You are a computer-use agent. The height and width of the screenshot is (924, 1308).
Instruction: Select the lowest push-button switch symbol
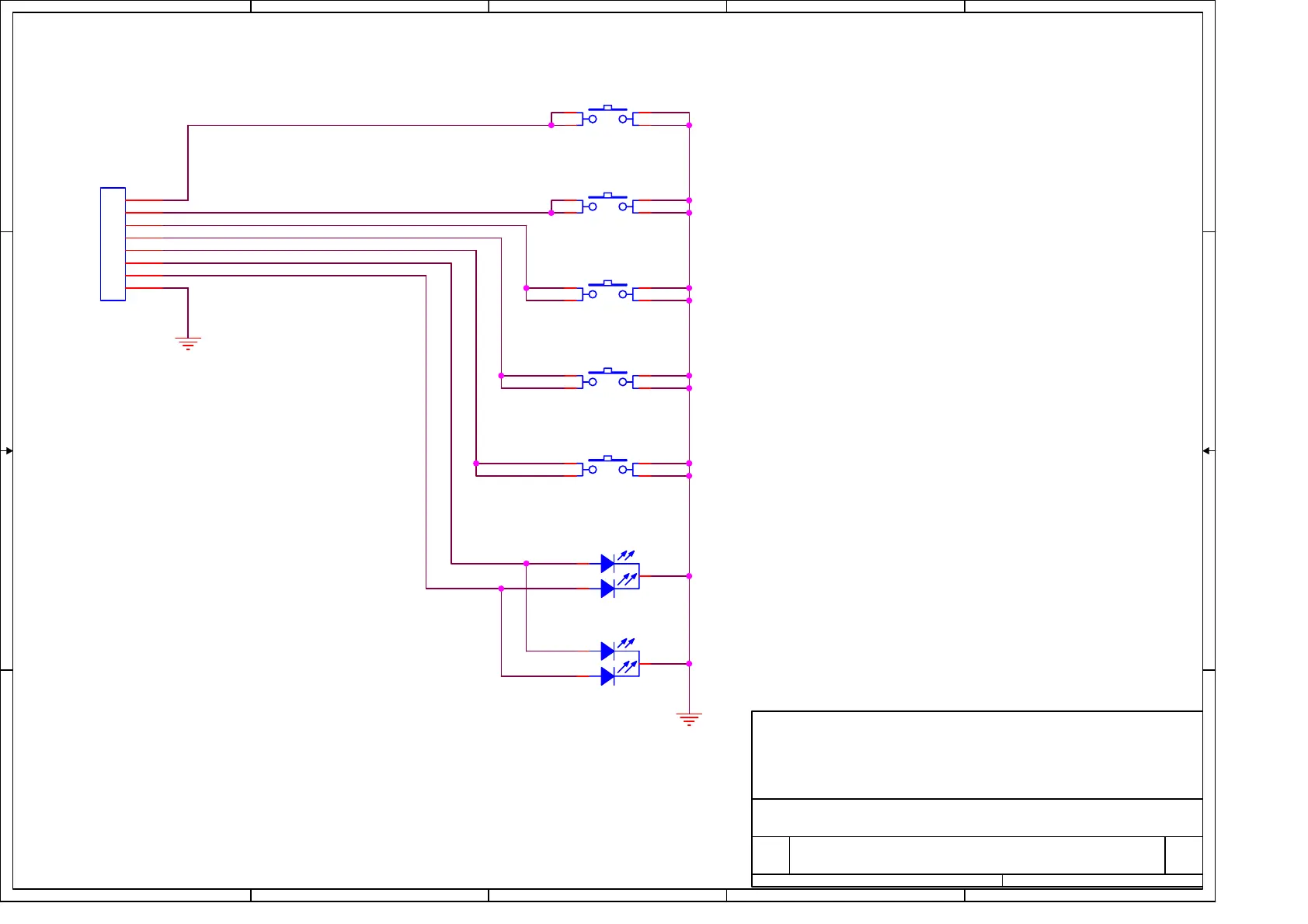coord(607,467)
